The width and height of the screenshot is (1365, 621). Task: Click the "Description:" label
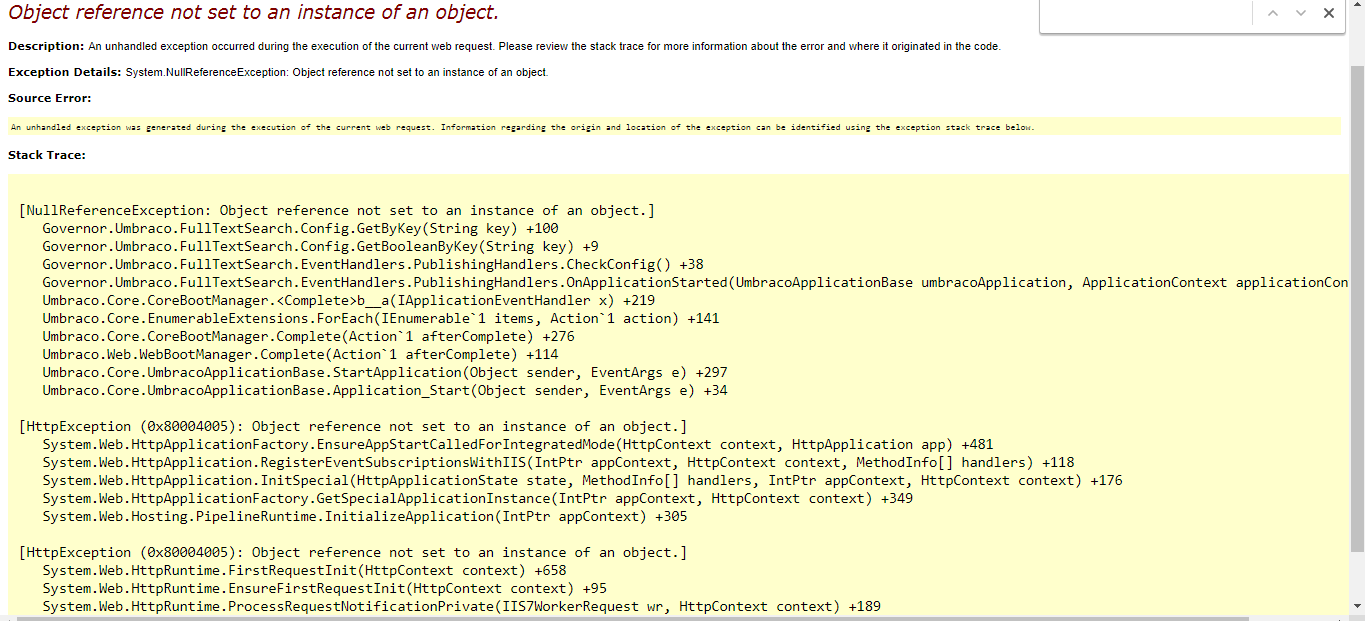46,46
